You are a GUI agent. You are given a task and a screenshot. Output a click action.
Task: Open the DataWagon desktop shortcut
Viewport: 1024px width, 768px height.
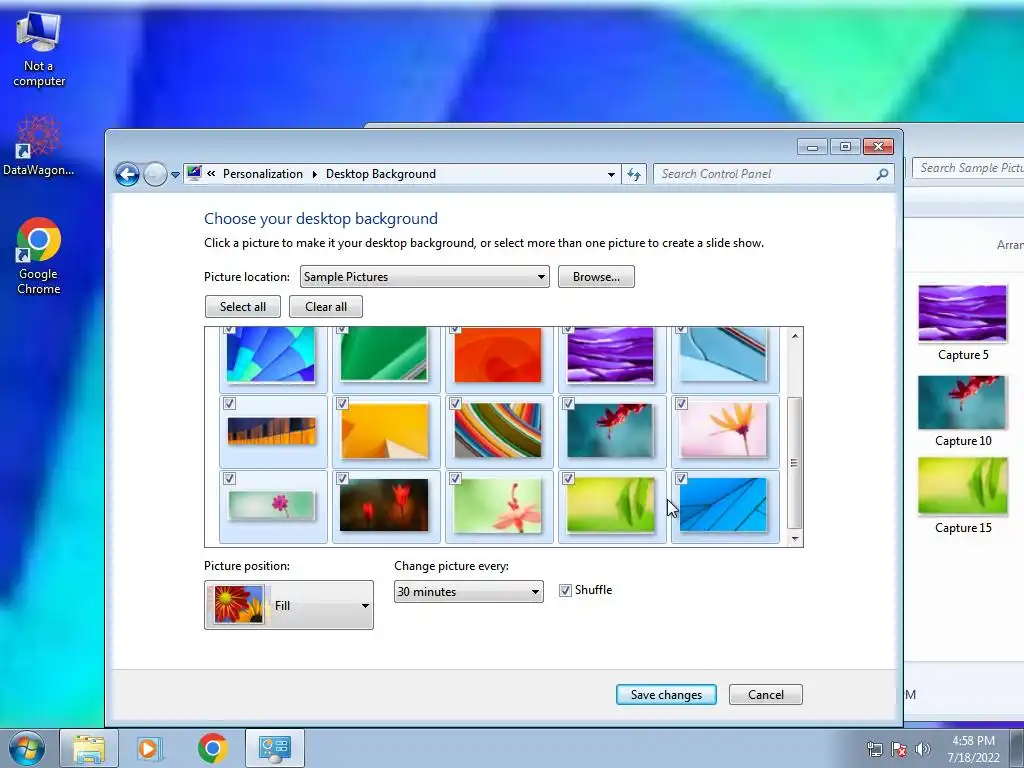[38, 145]
